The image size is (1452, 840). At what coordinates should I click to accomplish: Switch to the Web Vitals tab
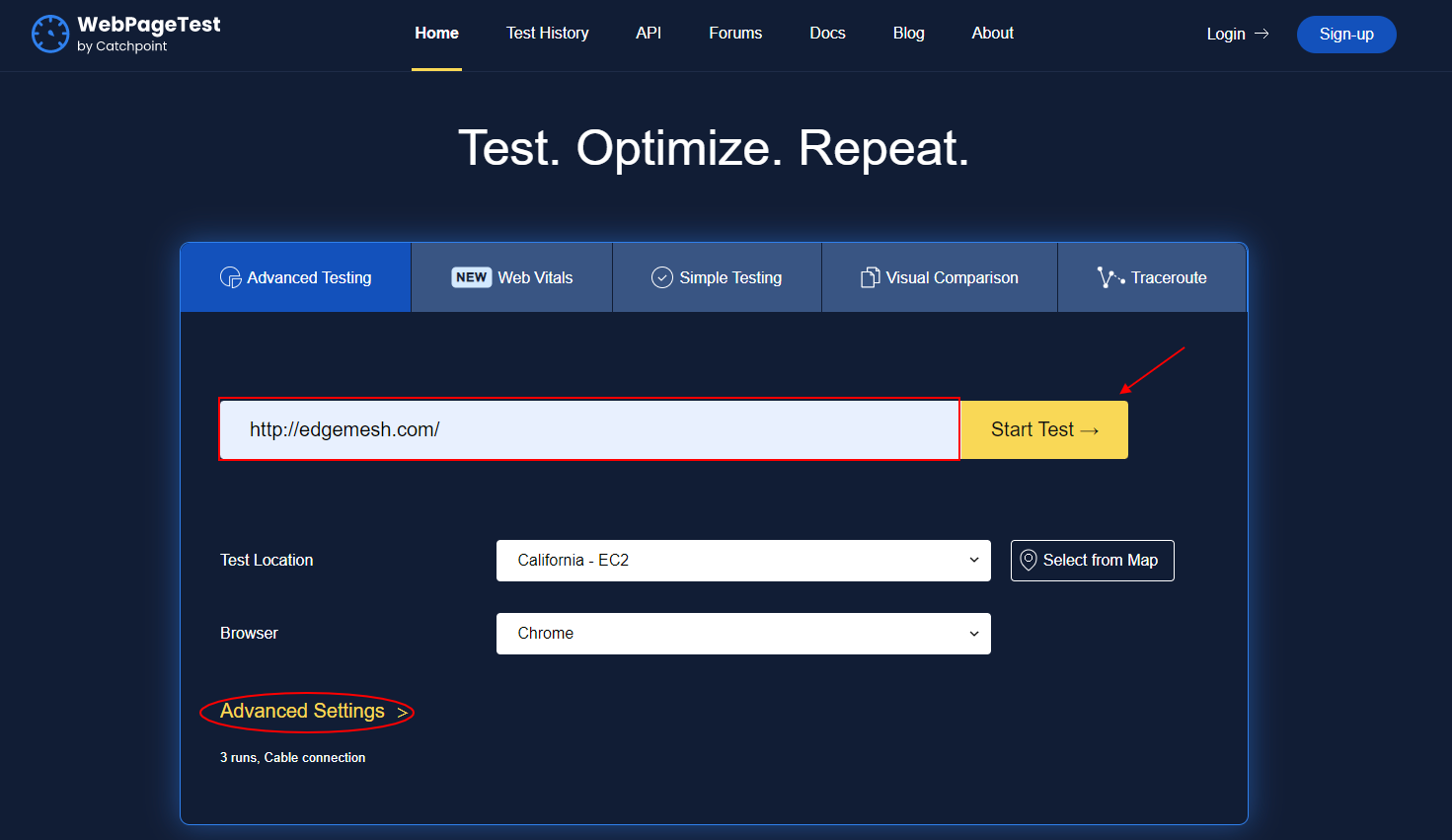[x=512, y=277]
